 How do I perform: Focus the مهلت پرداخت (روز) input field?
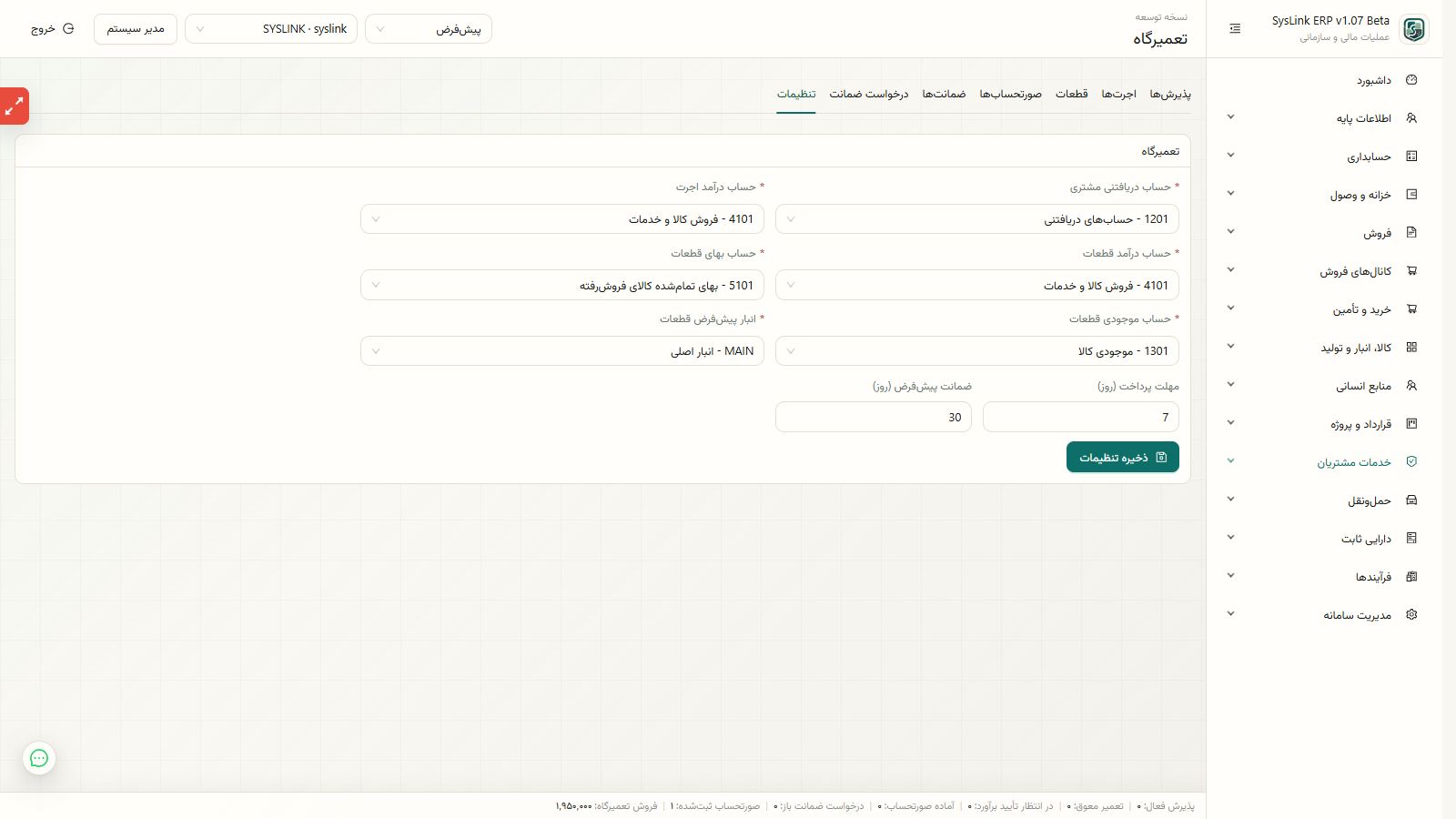(x=1081, y=417)
